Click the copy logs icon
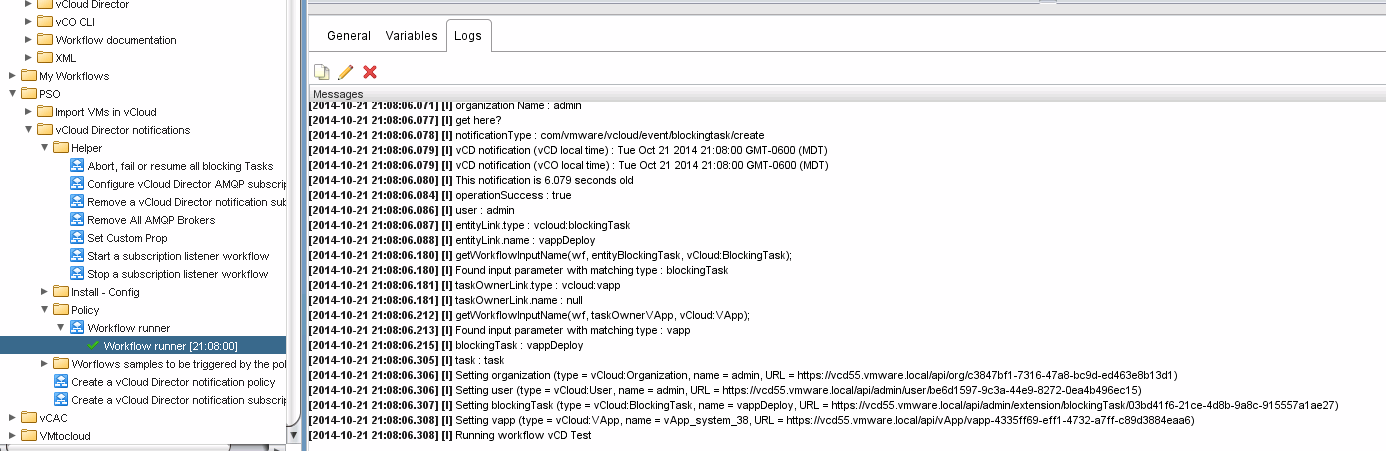 click(321, 72)
